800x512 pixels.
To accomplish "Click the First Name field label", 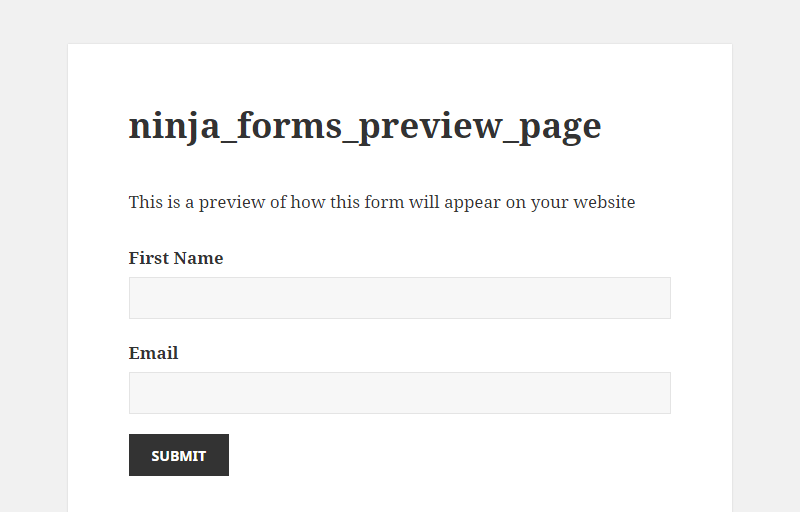I will click(176, 258).
